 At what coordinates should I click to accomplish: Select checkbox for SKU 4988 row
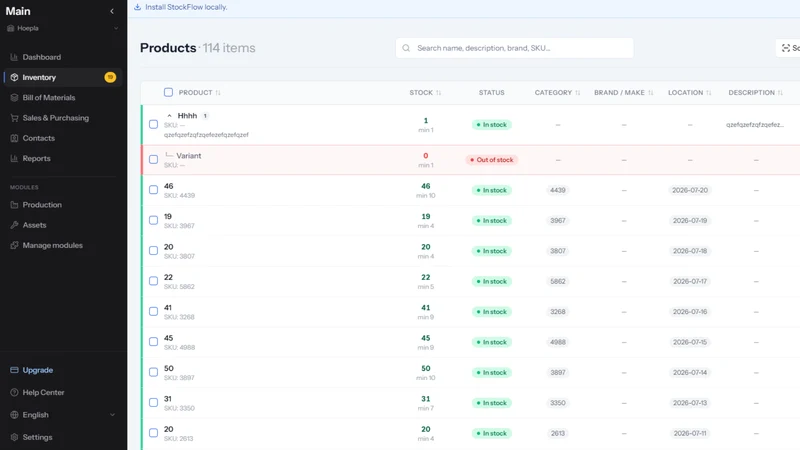pyautogui.click(x=154, y=342)
